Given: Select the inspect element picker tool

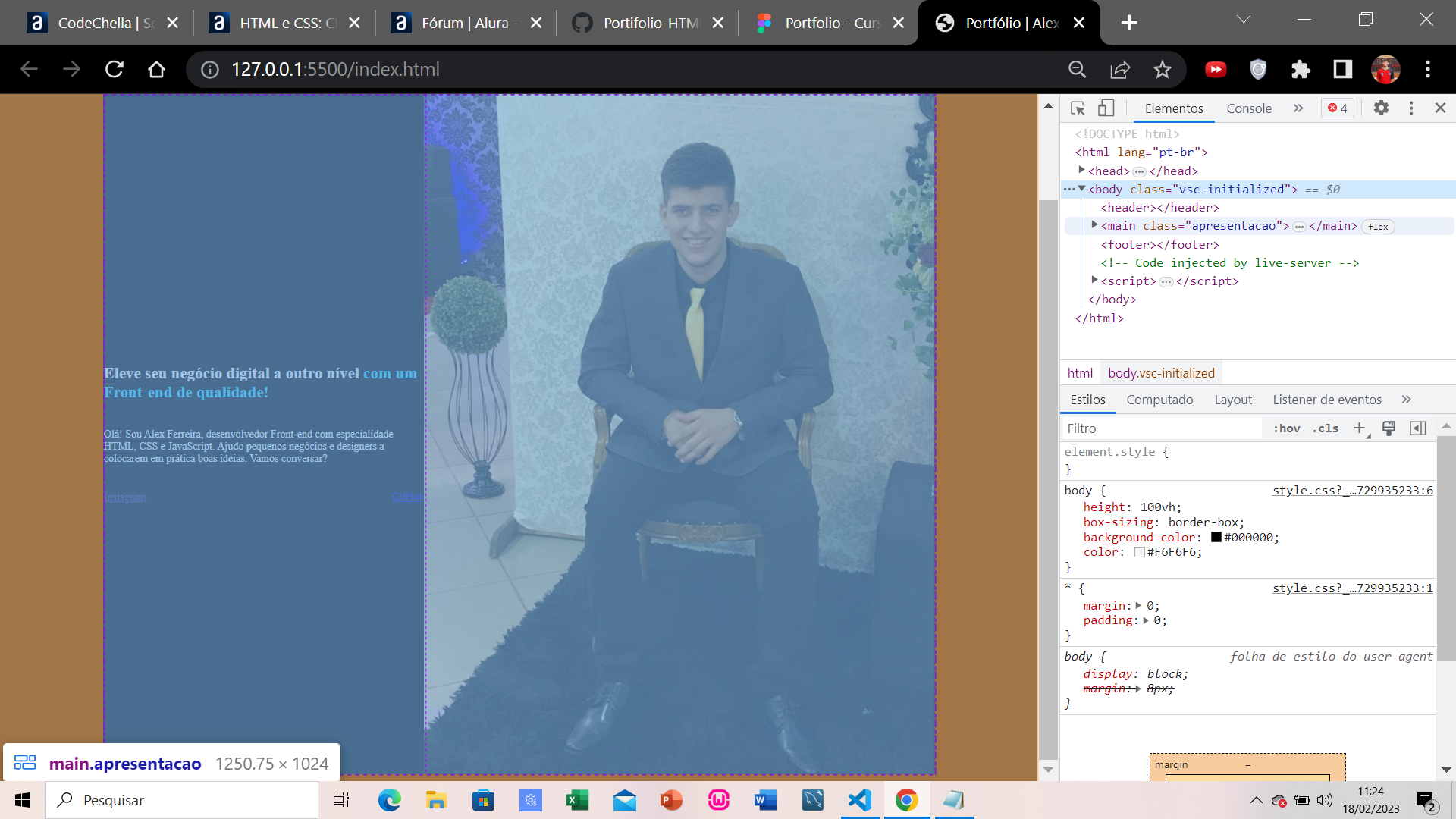Looking at the screenshot, I should [1078, 108].
